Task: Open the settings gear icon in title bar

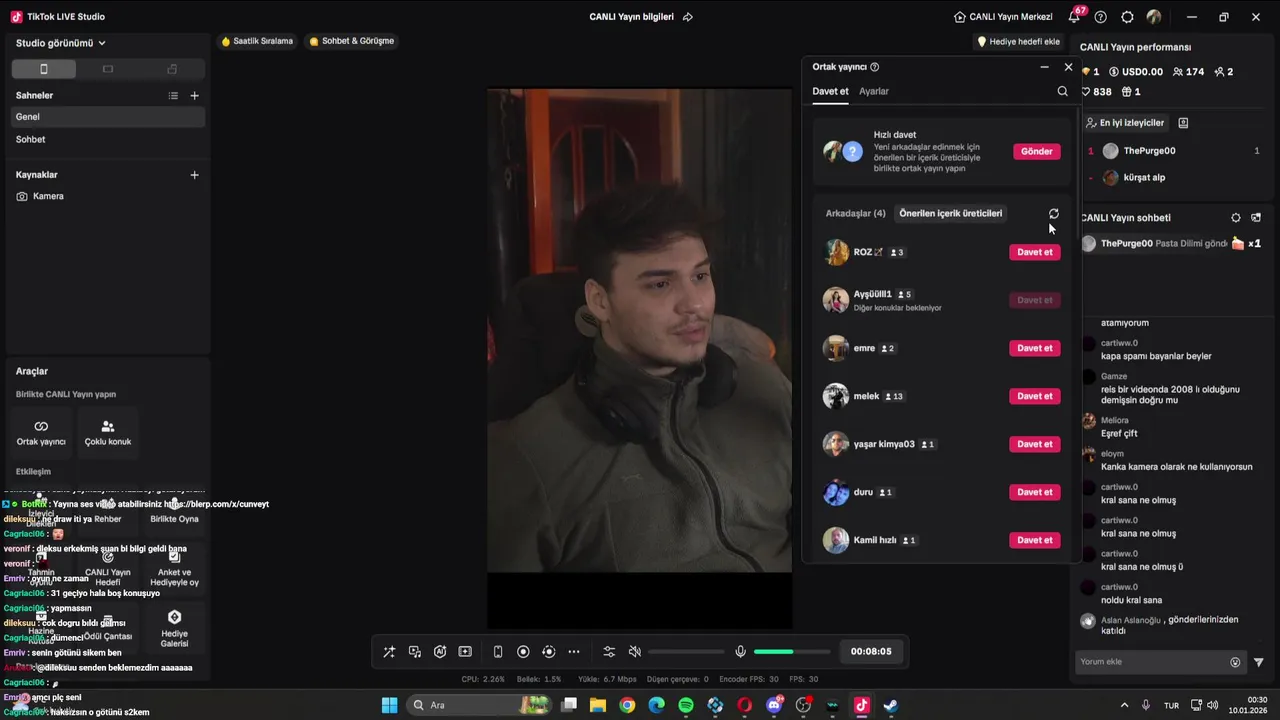Action: click(1127, 17)
